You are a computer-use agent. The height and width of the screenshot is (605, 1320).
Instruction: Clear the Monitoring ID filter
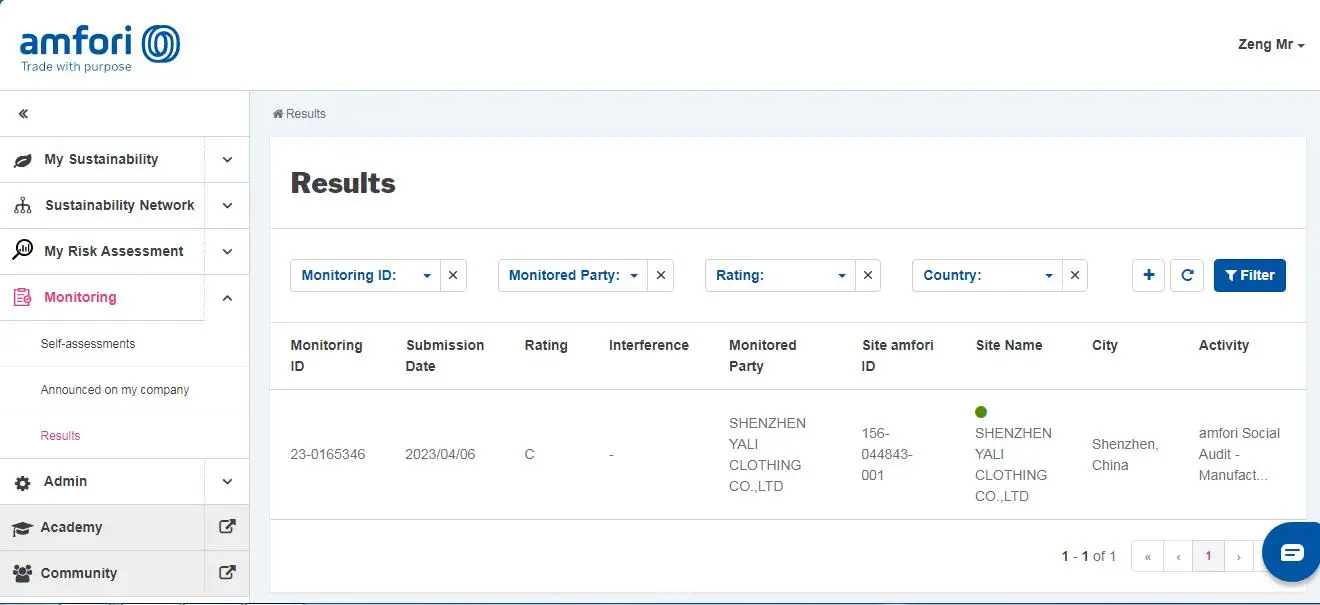pos(453,275)
